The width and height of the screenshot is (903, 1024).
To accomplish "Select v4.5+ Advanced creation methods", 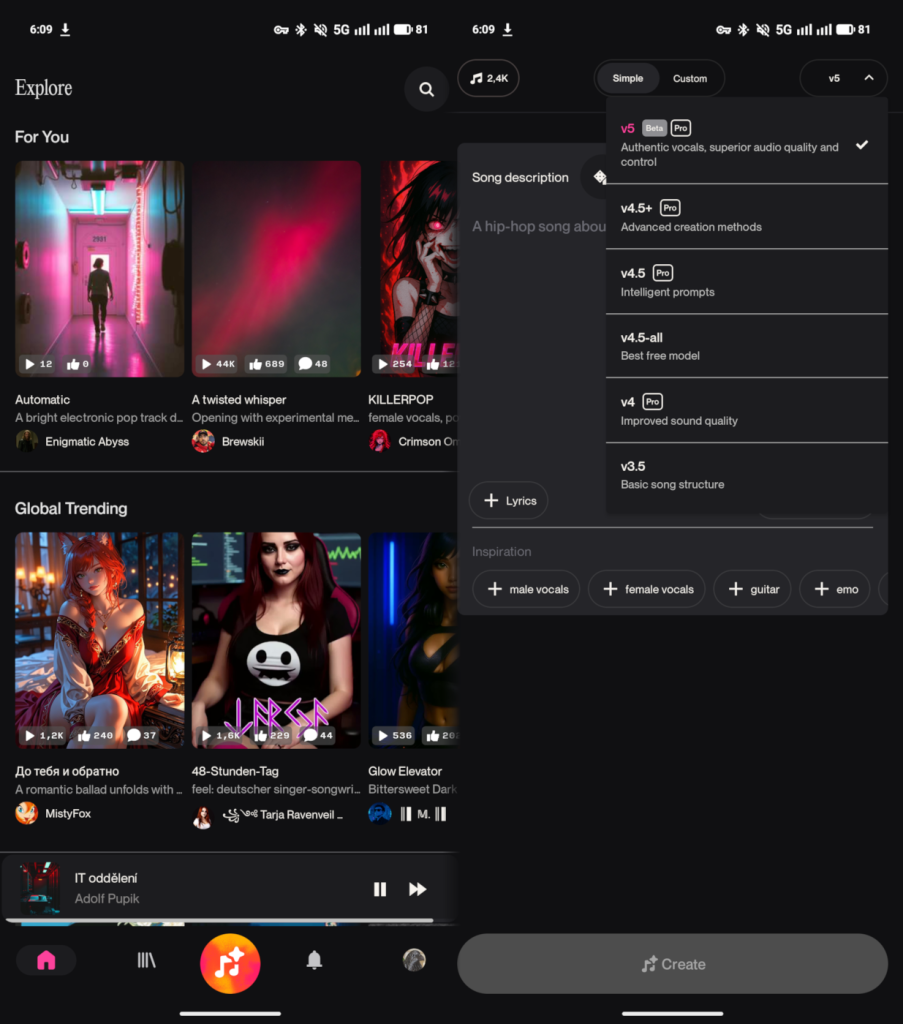I will click(745, 217).
